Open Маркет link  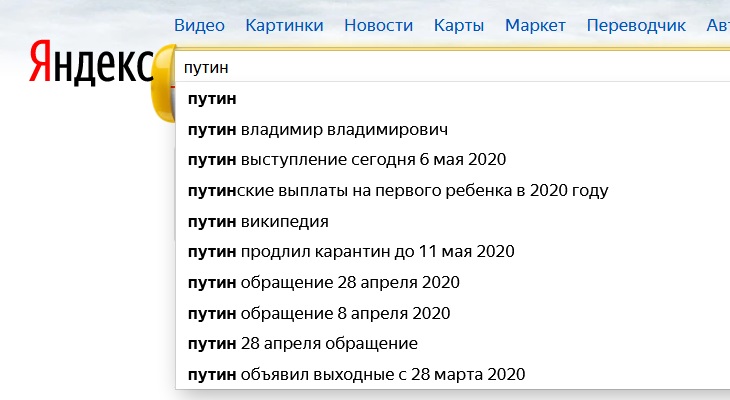coord(535,25)
